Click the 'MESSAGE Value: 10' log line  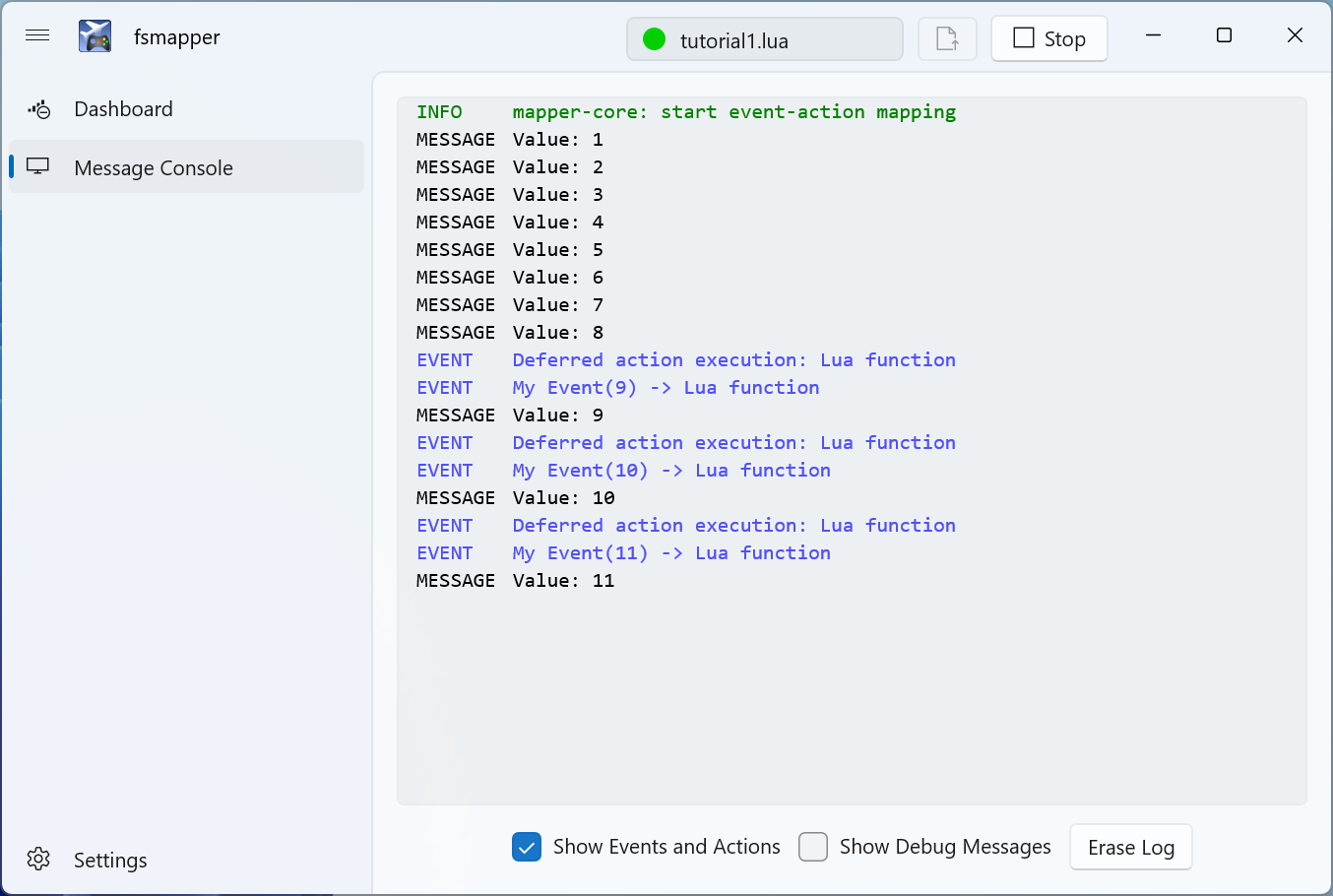[x=516, y=498]
